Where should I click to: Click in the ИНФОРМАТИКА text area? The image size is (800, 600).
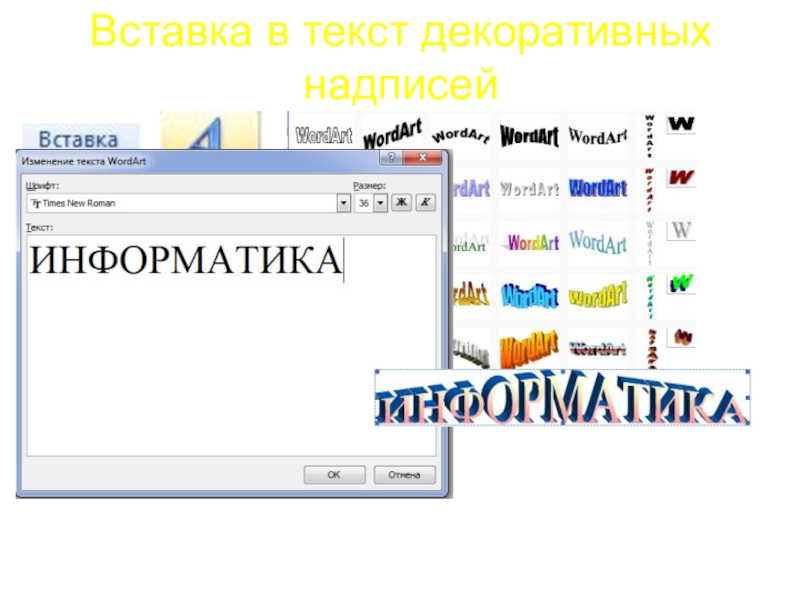tap(231, 345)
